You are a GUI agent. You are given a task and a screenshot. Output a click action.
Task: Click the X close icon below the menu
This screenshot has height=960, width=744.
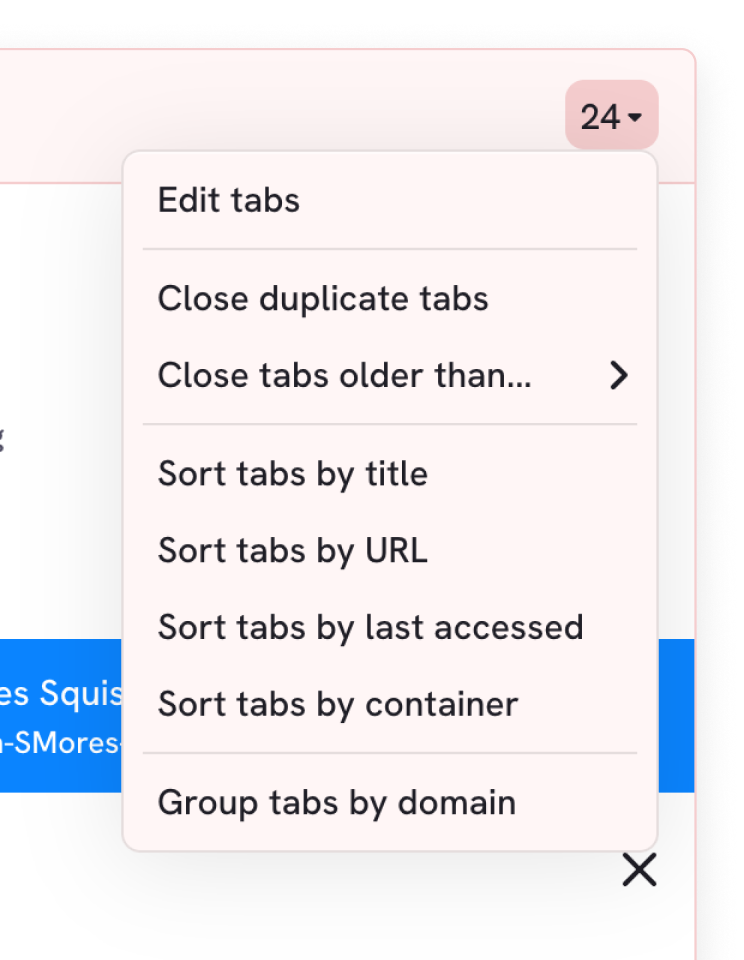639,871
